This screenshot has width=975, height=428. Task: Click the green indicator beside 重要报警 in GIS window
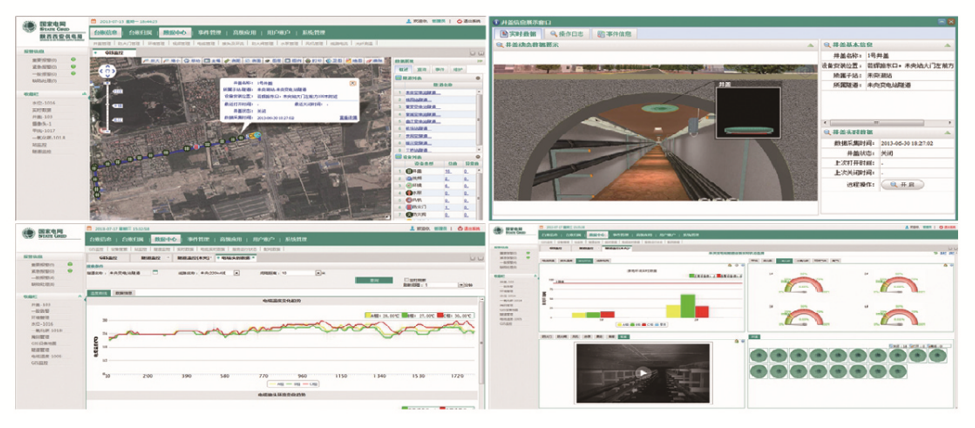click(x=73, y=59)
